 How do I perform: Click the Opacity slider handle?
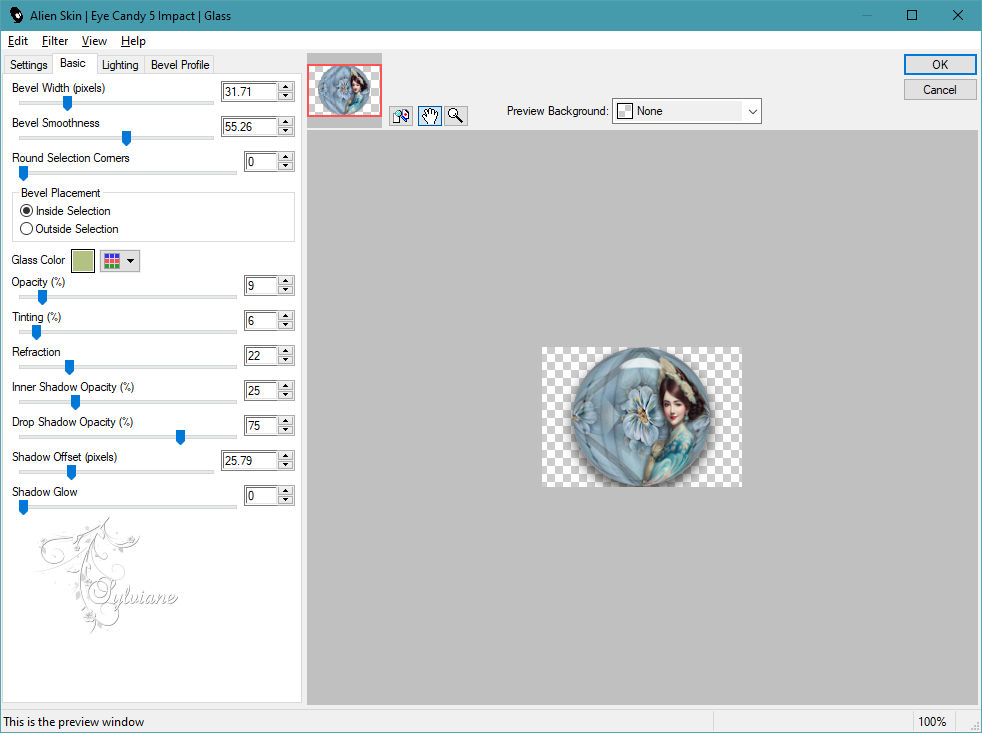point(42,297)
